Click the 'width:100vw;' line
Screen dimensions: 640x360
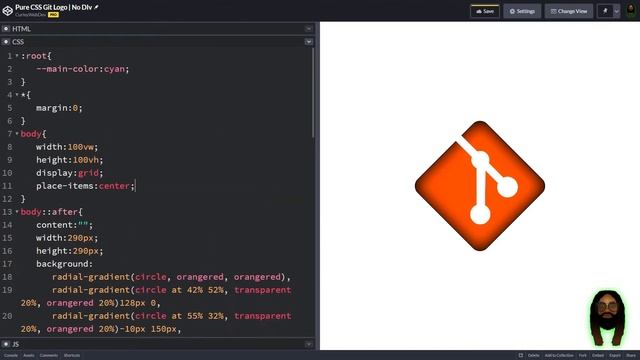[x=67, y=147]
